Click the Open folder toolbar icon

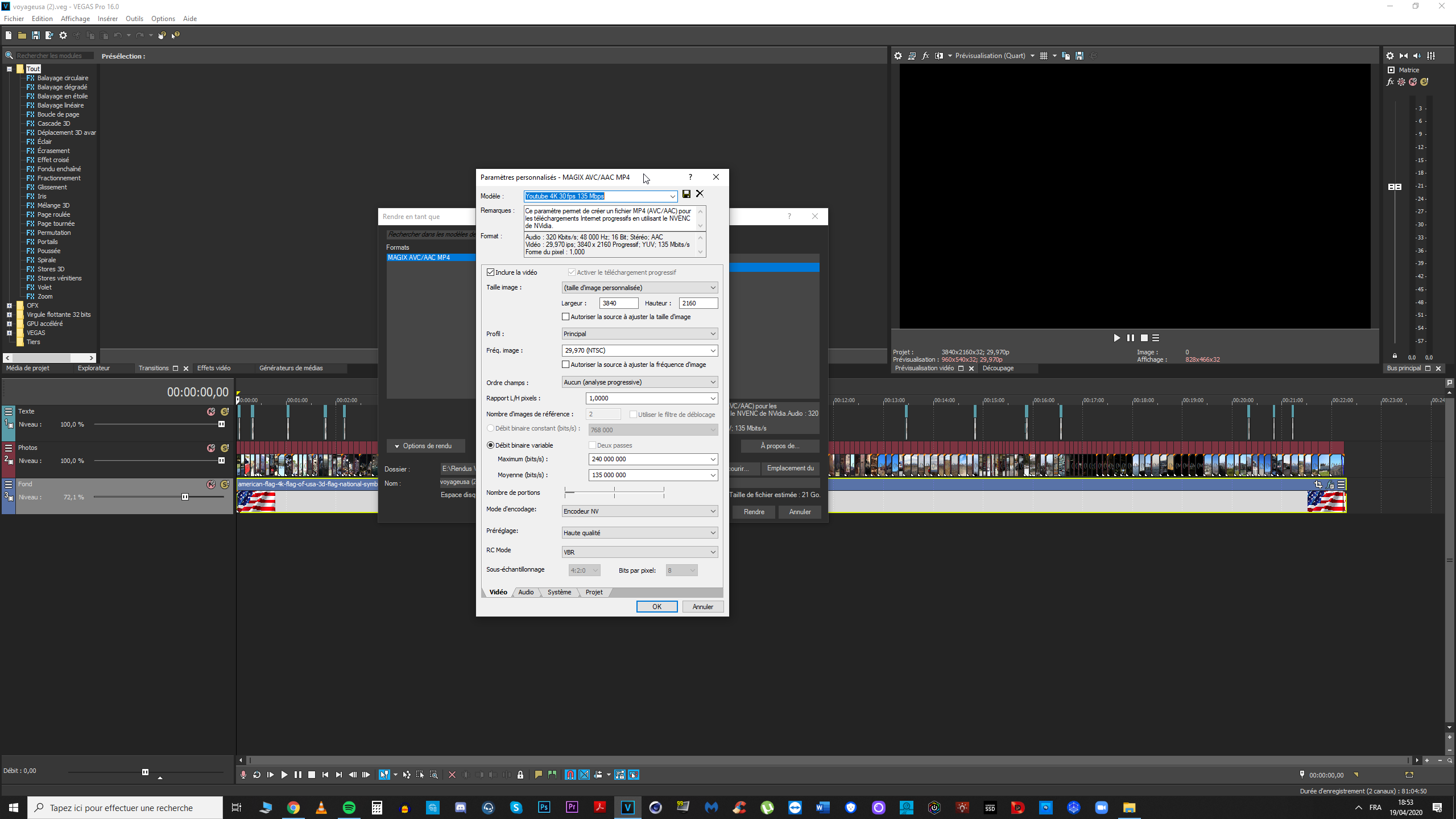click(x=22, y=35)
